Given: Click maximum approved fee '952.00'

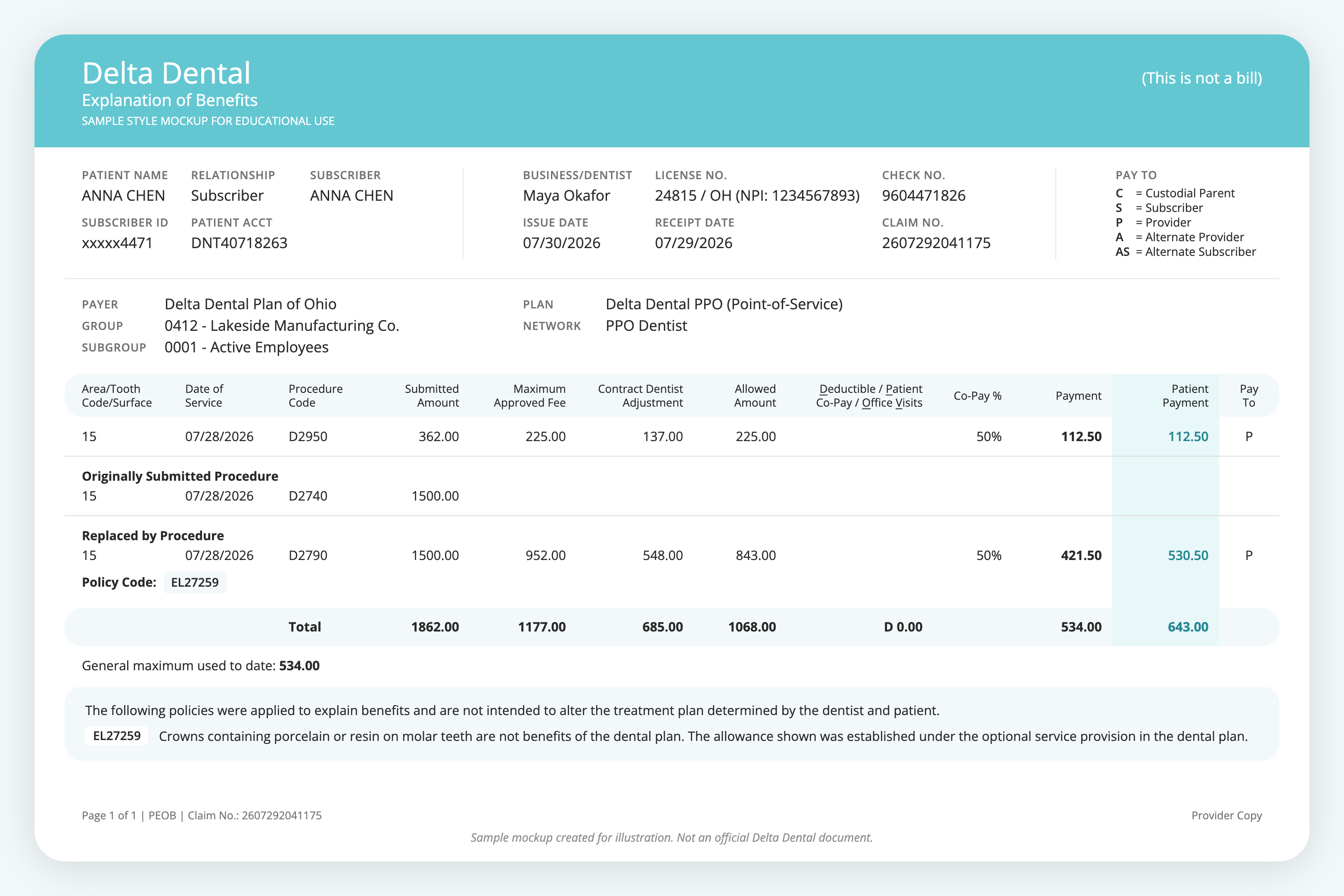Looking at the screenshot, I should point(546,555).
